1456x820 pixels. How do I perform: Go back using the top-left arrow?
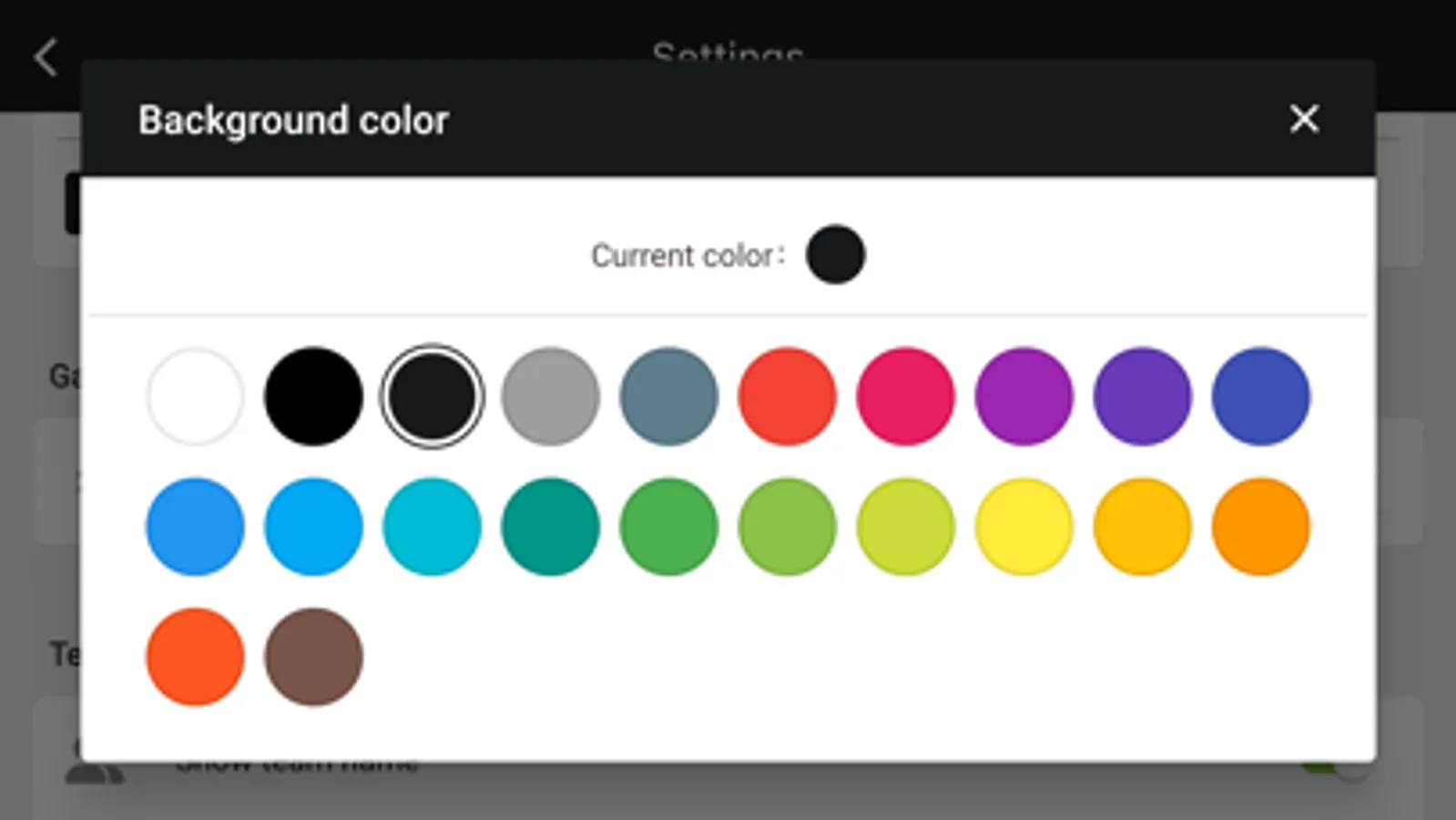(x=46, y=57)
